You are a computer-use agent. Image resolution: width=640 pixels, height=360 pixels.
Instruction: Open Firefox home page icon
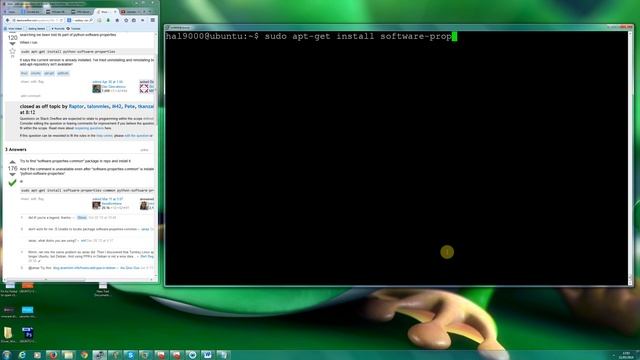coord(117,20)
